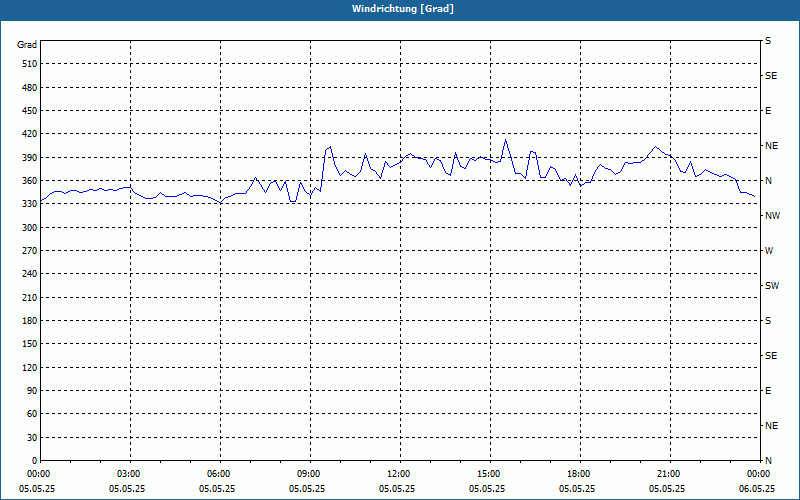Click the 60 y-axis label
This screenshot has height=500, width=800.
[x=32, y=413]
